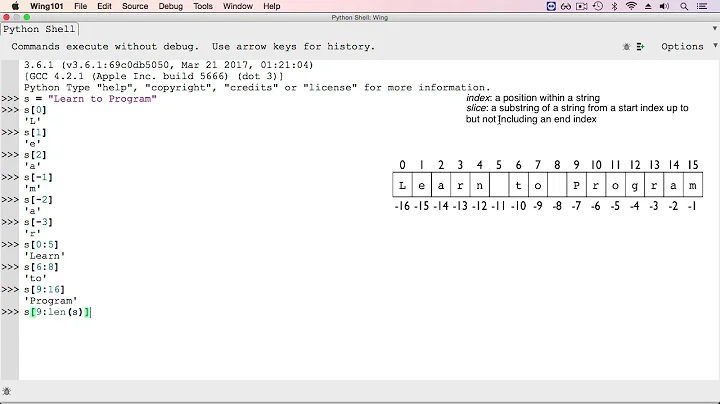The width and height of the screenshot is (720, 404).
Task: Open the Bluetooth status menu
Action: point(614,6)
